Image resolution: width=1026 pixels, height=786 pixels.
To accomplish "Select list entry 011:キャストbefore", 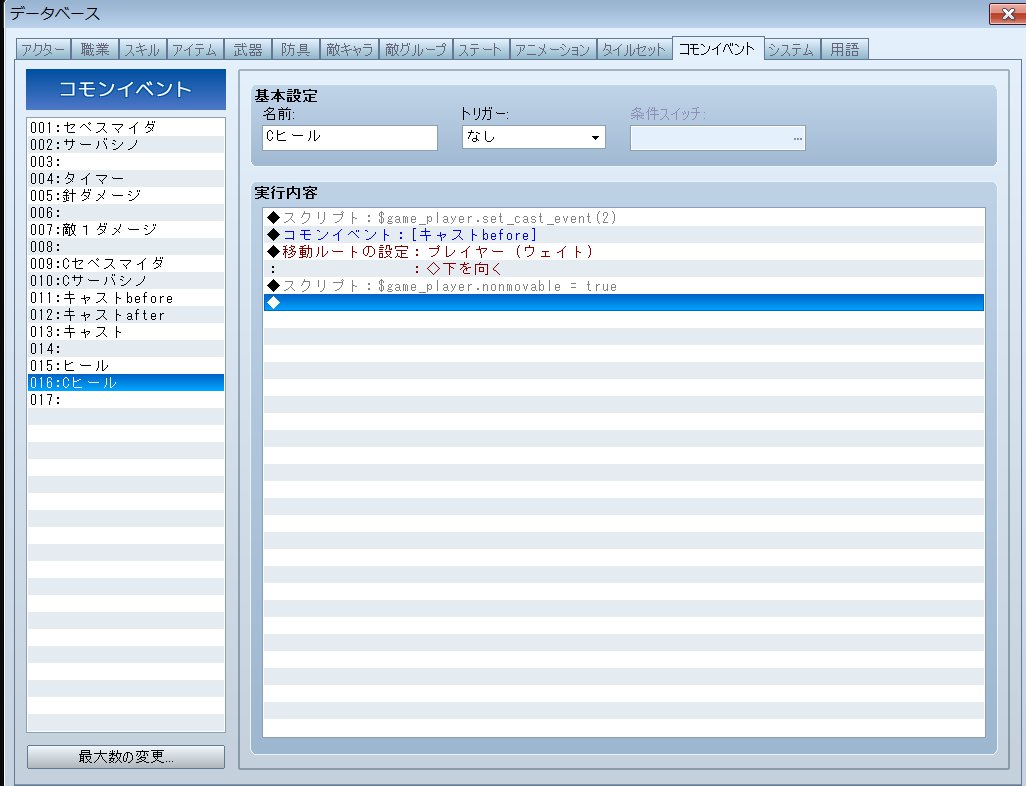I will coord(126,297).
